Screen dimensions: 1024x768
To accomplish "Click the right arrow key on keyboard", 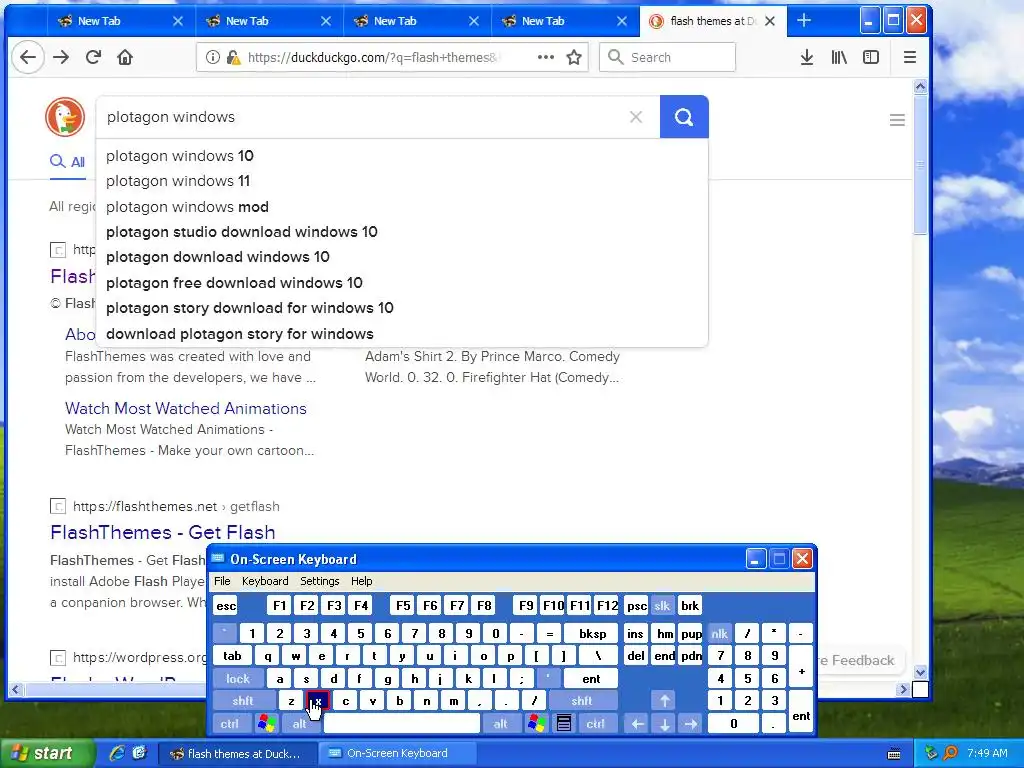I will tap(691, 724).
